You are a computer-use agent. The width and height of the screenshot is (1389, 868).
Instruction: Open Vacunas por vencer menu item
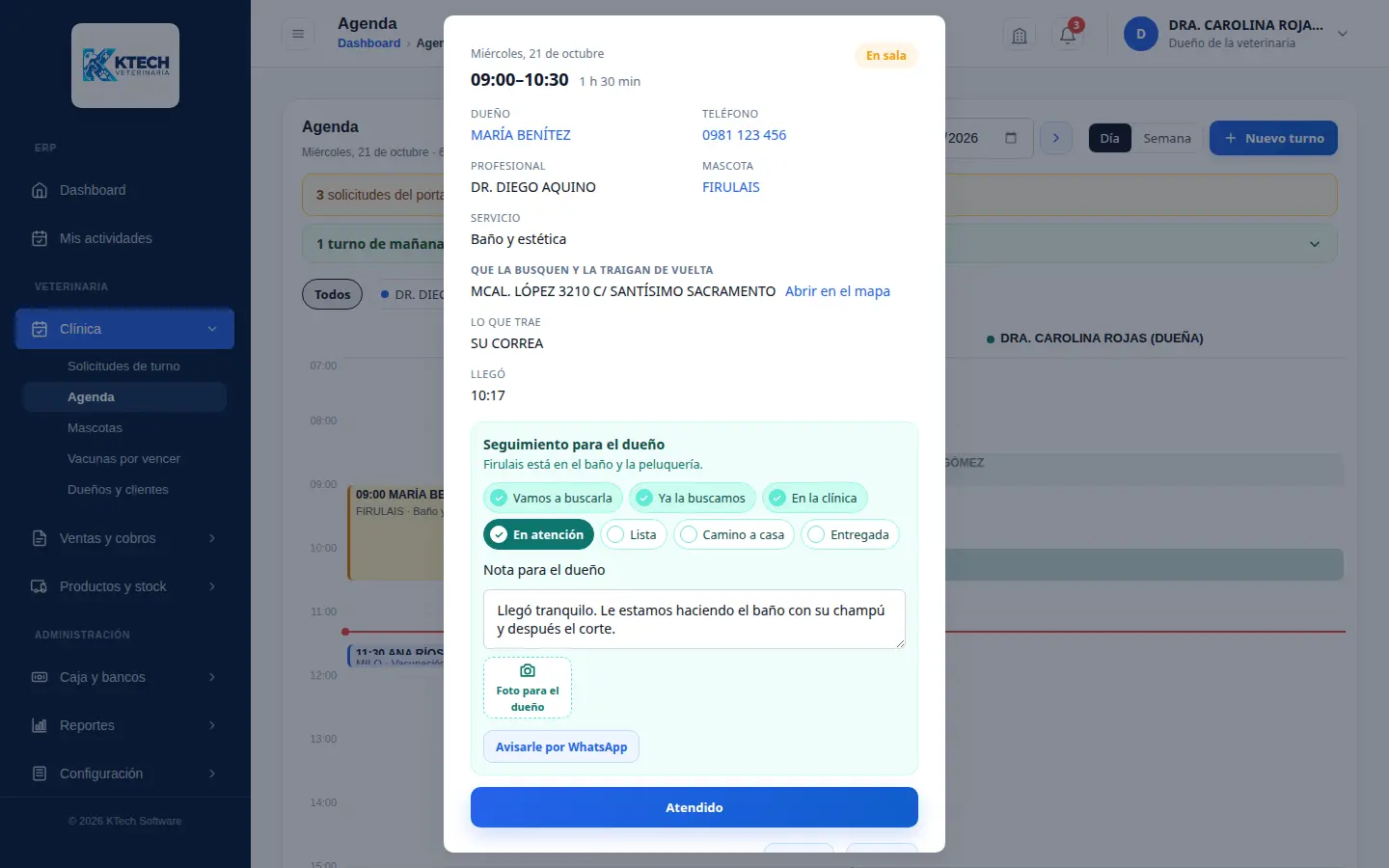tap(123, 459)
